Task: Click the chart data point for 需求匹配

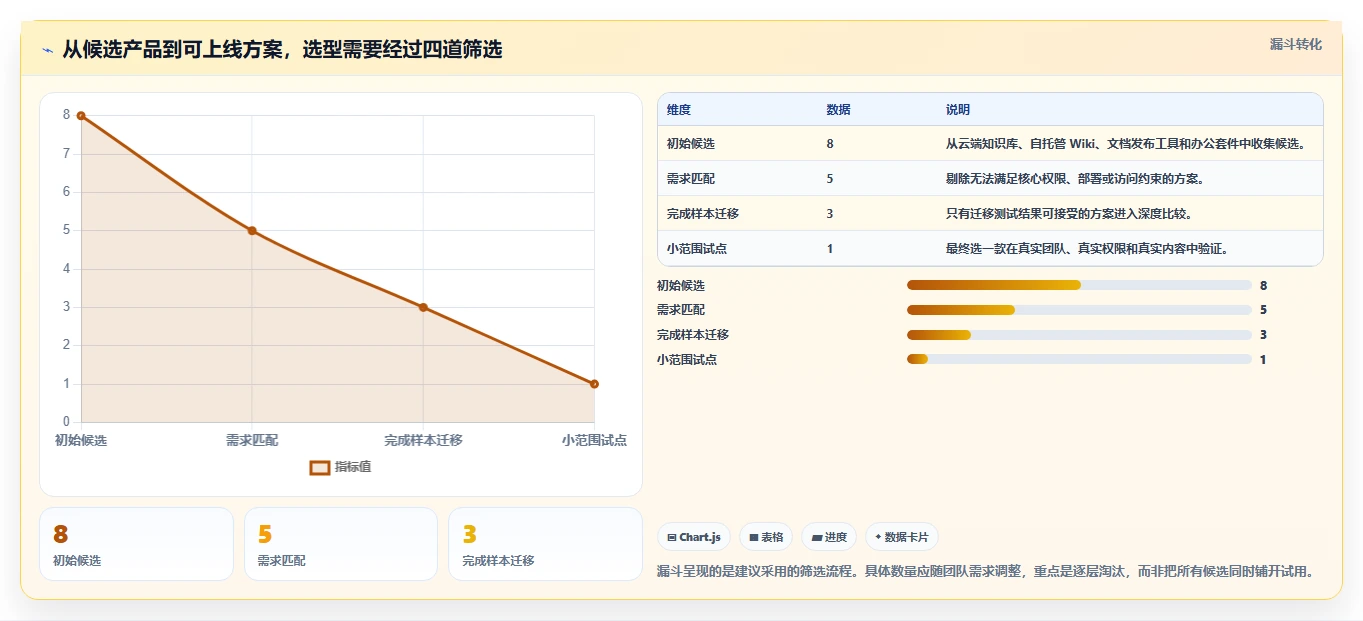Action: point(252,231)
